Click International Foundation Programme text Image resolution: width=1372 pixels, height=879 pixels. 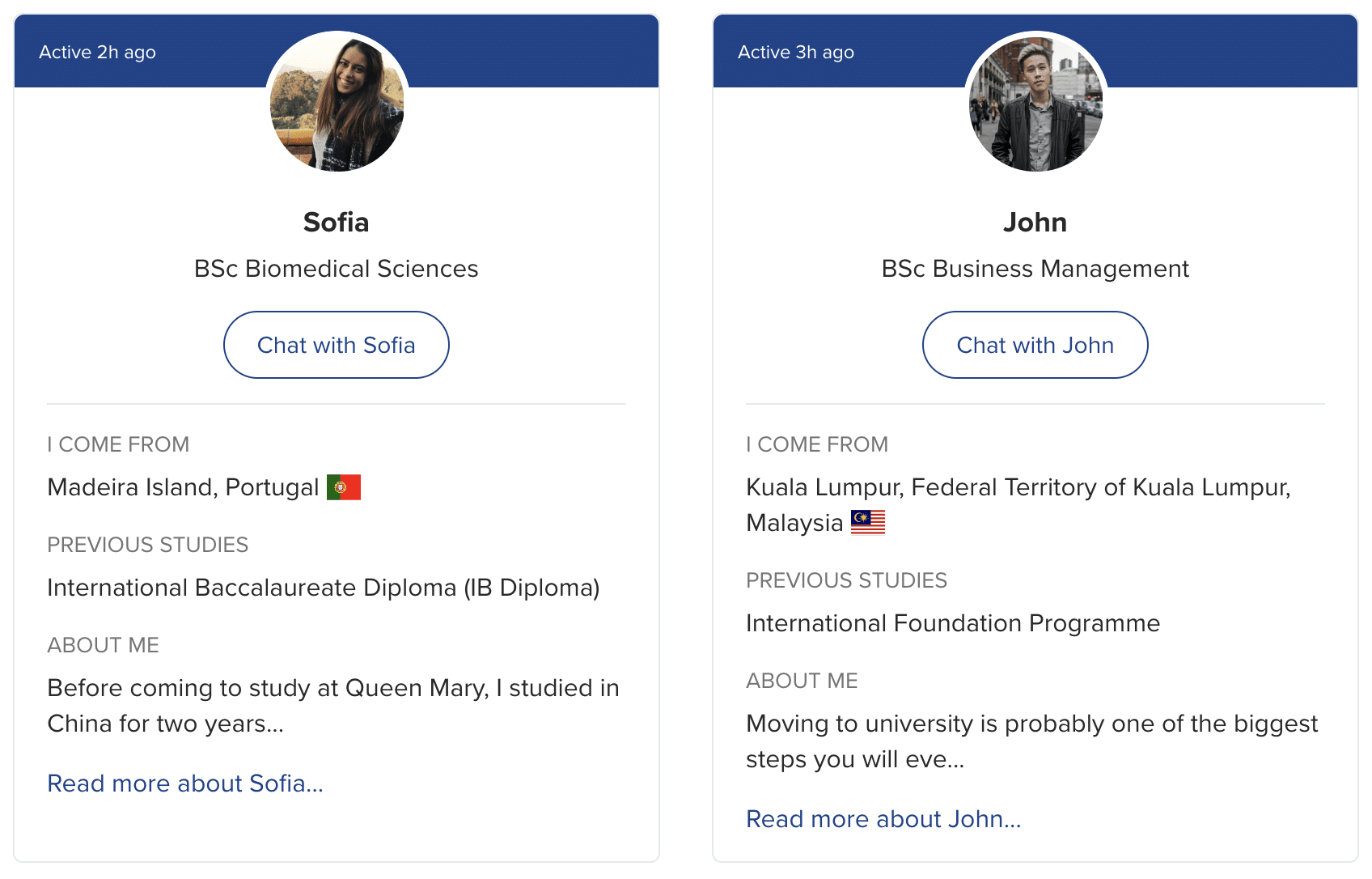953,623
